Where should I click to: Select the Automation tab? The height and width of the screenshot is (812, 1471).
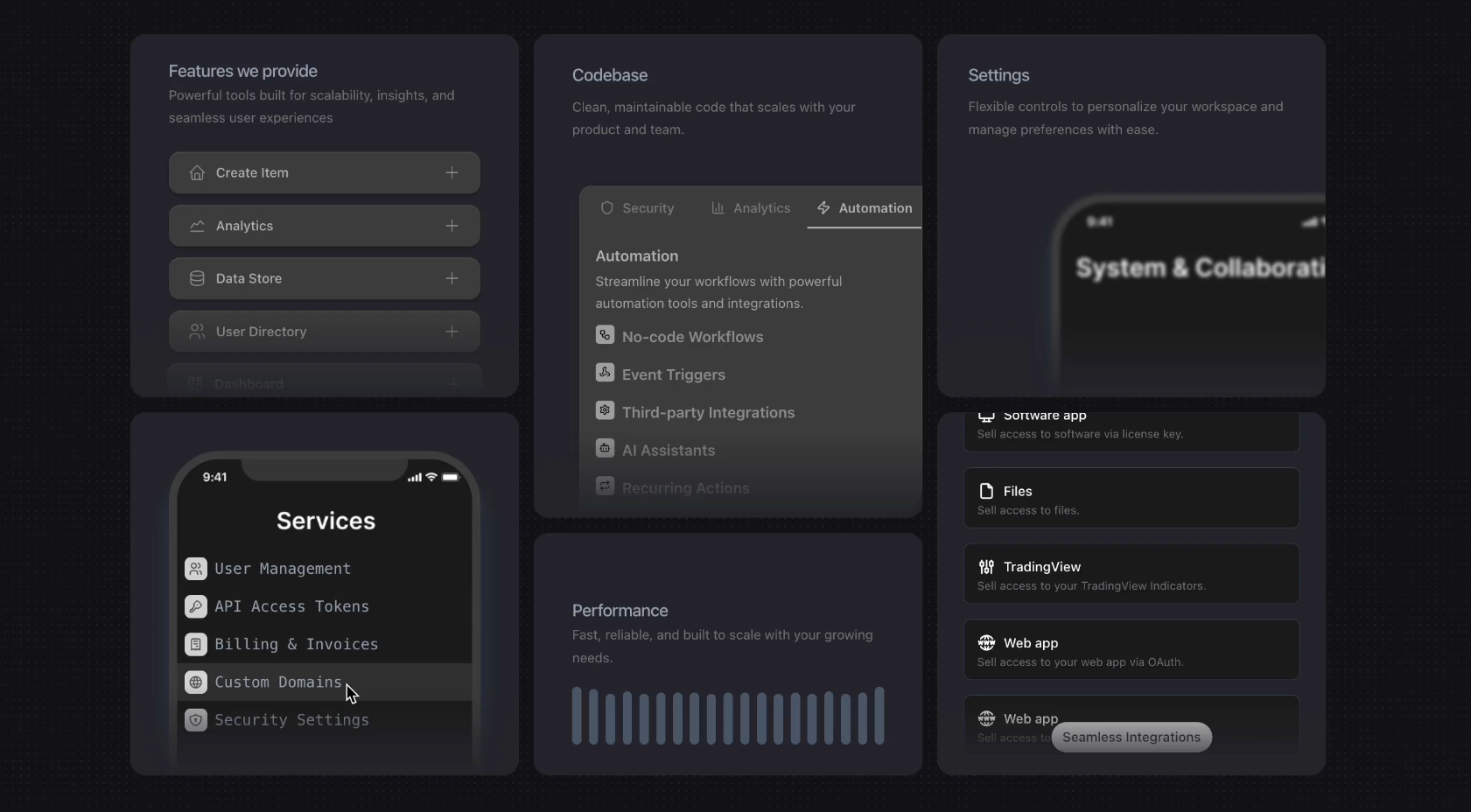pyautogui.click(x=865, y=208)
